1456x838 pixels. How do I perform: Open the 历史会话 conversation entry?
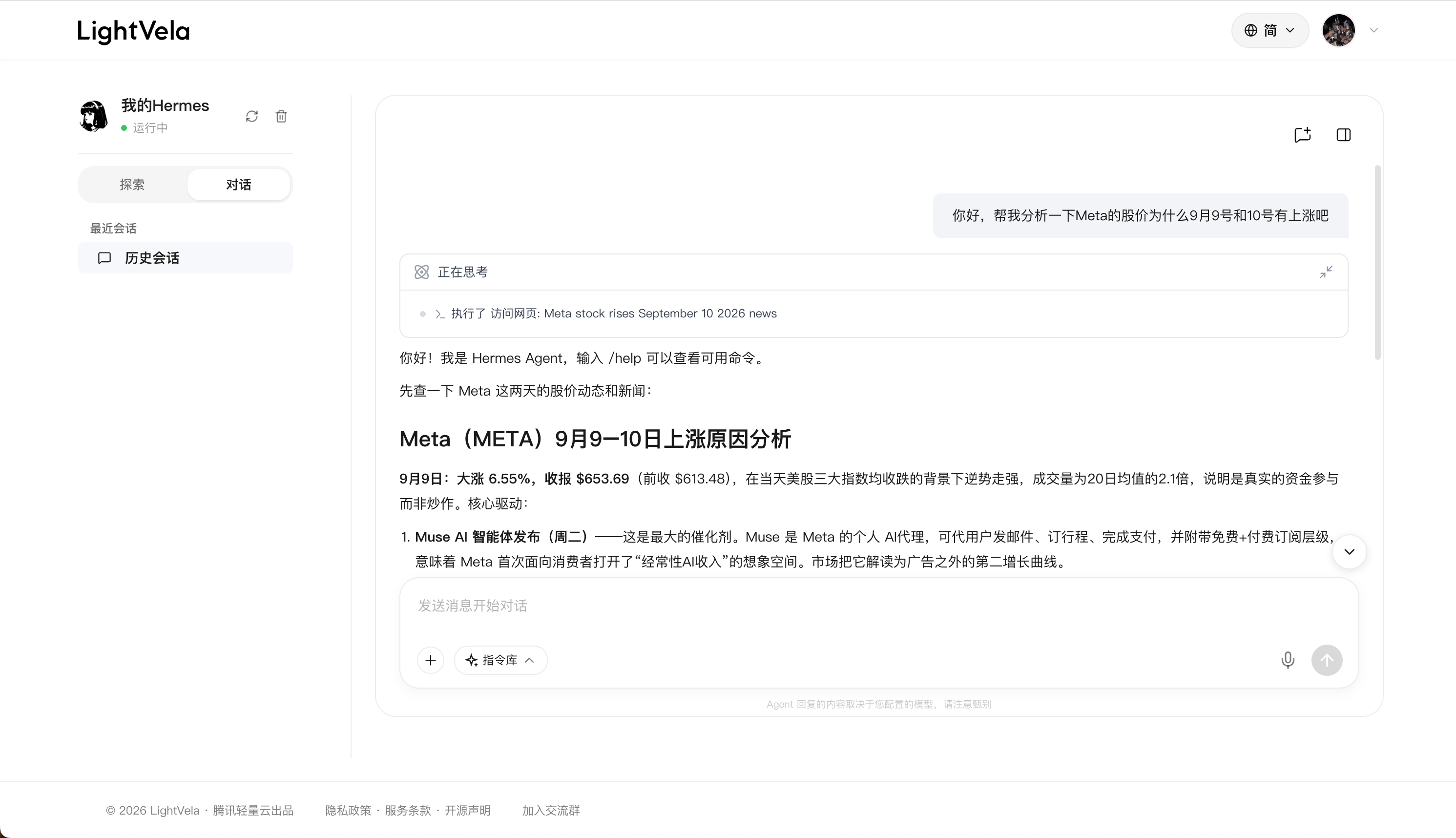coord(185,258)
